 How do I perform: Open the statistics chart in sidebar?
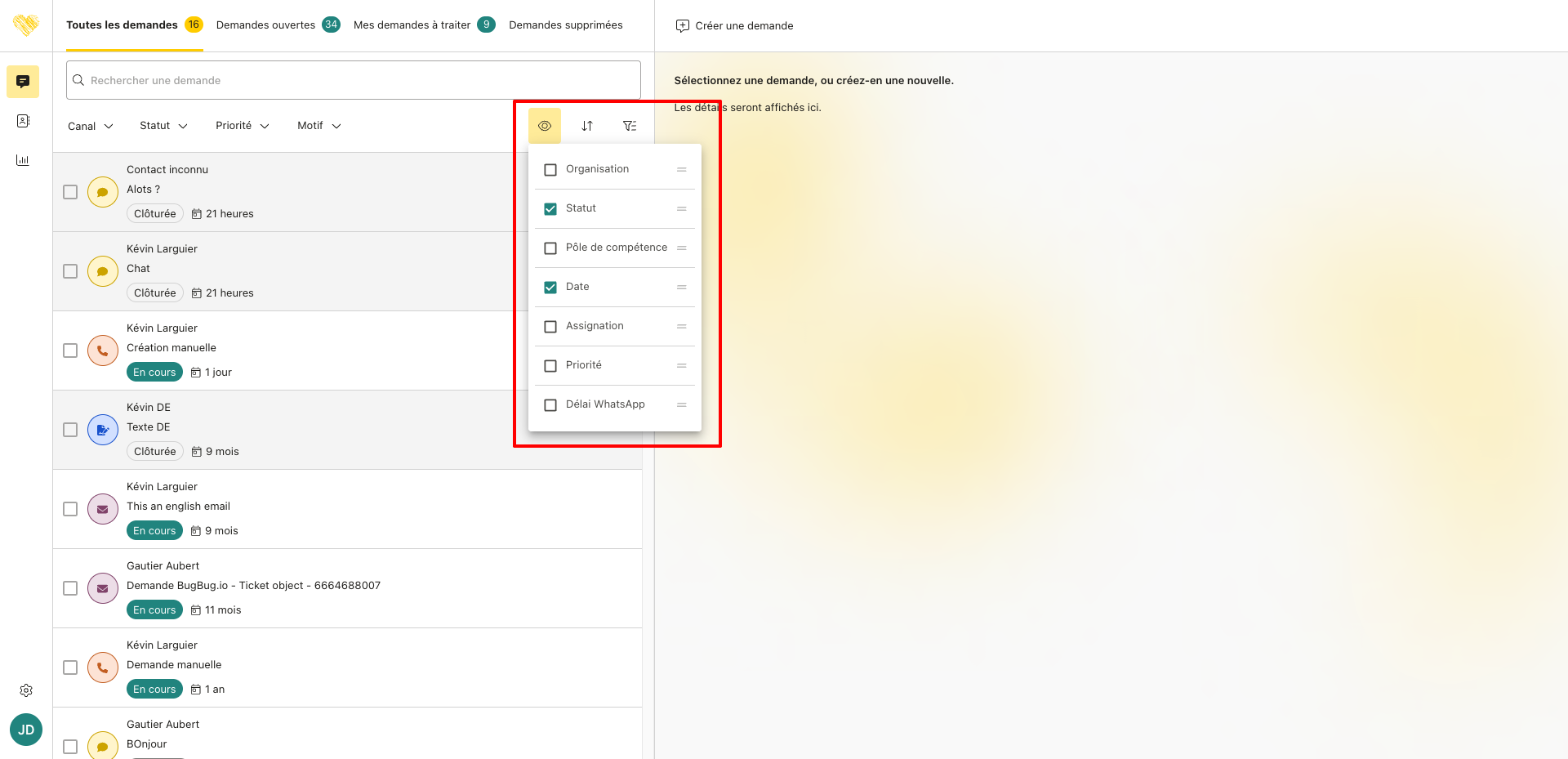23,160
